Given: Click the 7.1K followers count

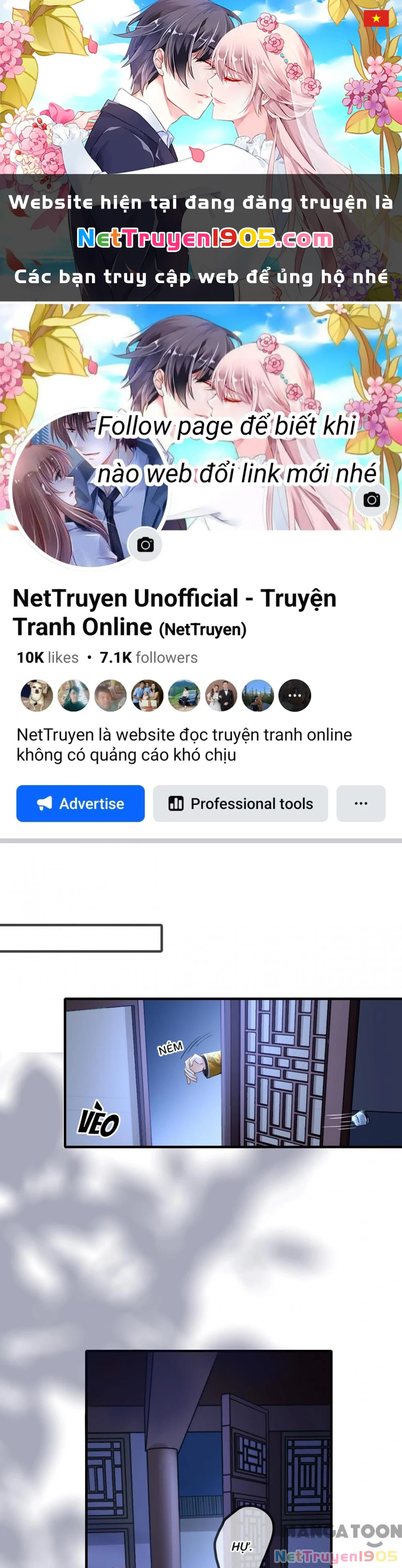Looking at the screenshot, I should [149, 657].
